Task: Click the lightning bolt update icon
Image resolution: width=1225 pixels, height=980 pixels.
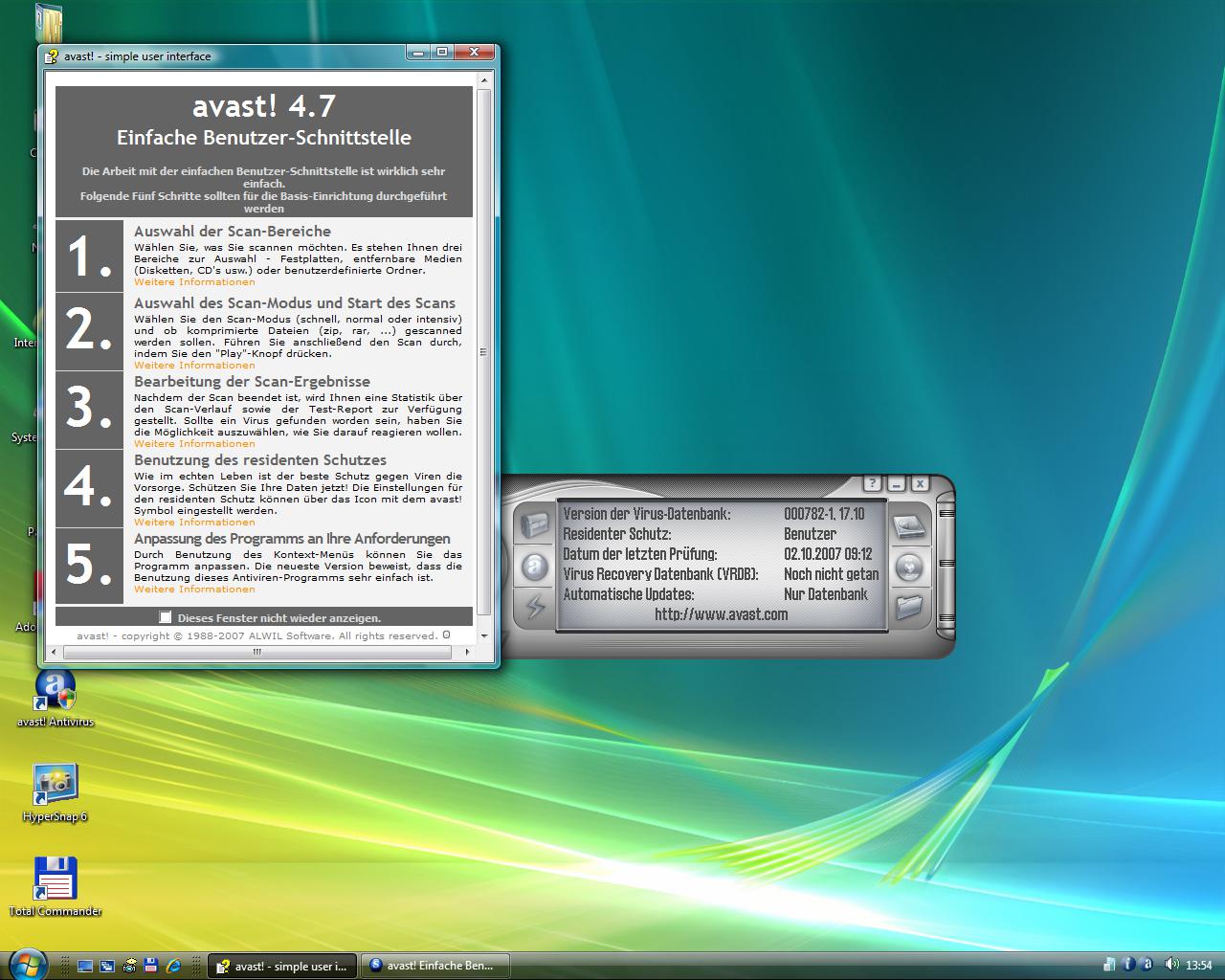Action: click(x=535, y=607)
